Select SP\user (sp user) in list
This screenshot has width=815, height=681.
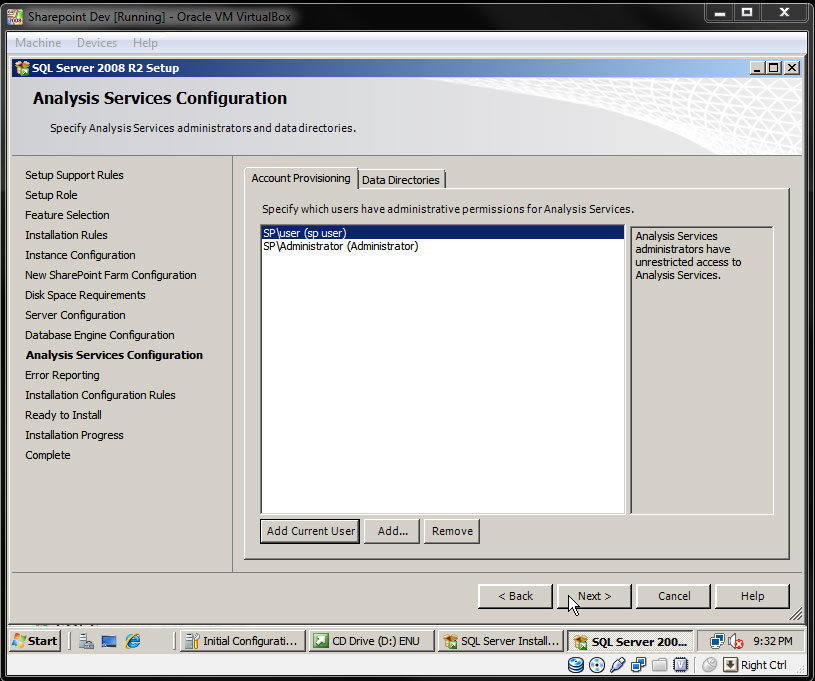pyautogui.click(x=442, y=233)
